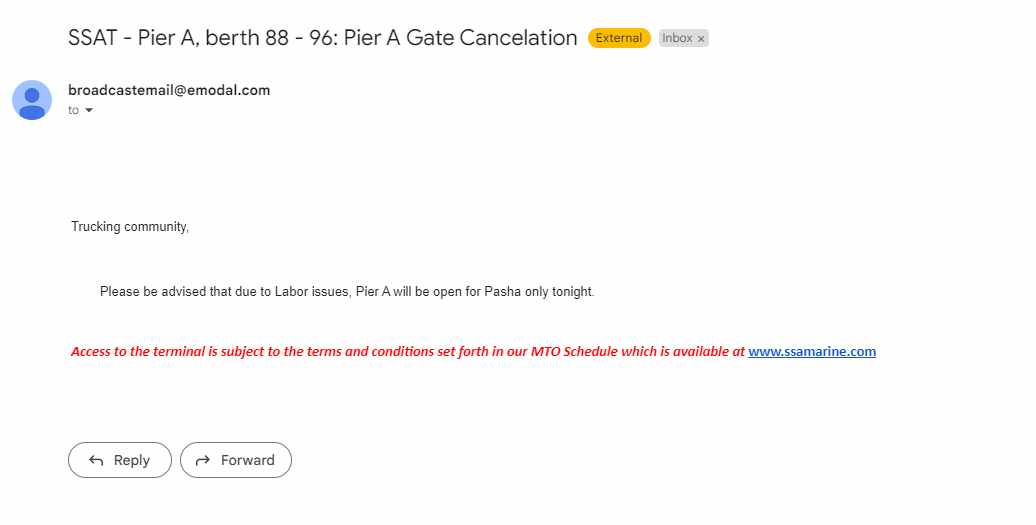
Task: Click the sender's profile avatar icon
Action: [x=32, y=100]
